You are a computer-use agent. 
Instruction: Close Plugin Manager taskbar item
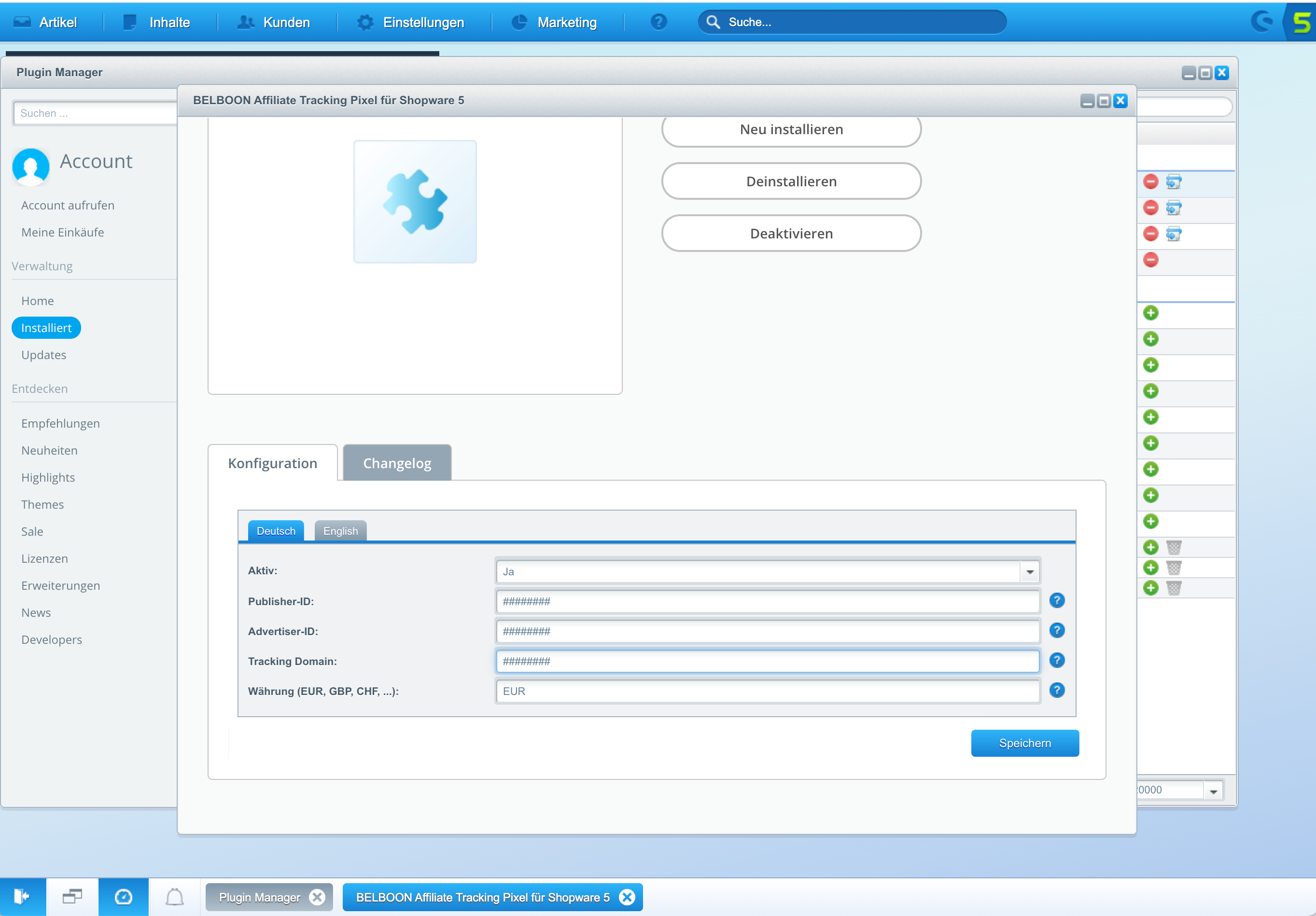coord(317,897)
